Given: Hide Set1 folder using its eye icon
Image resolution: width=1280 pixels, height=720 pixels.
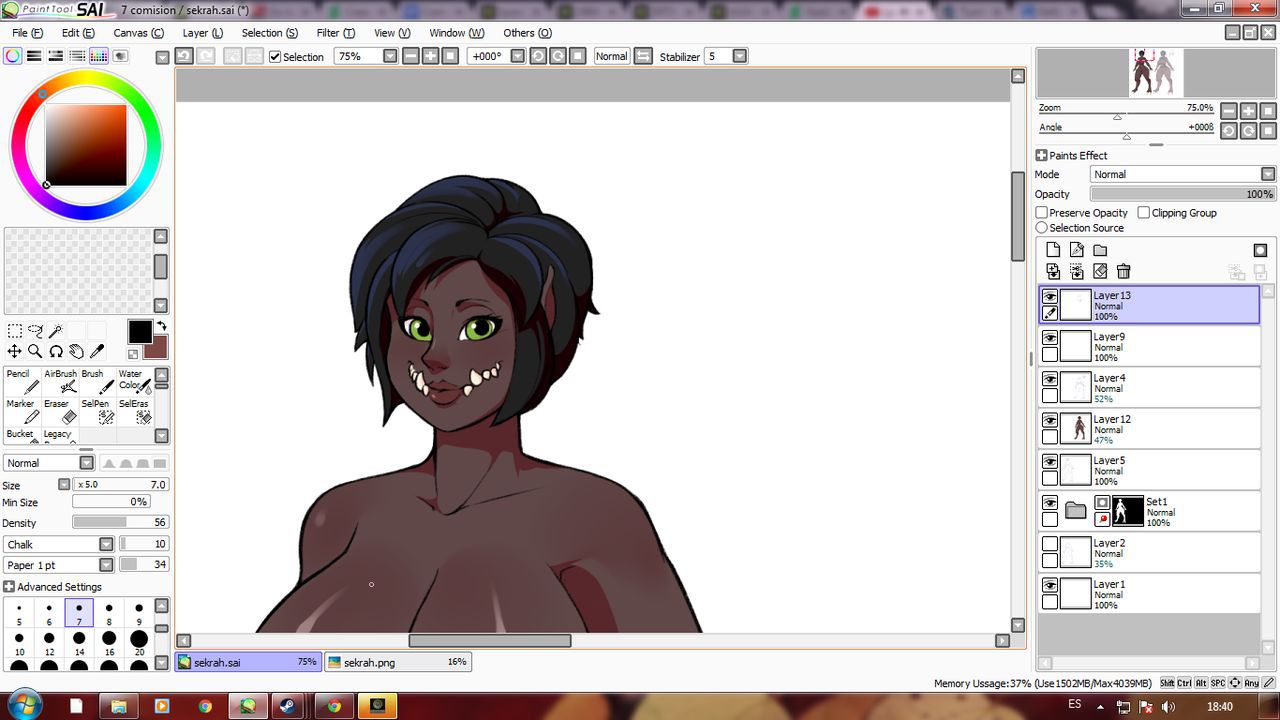Looking at the screenshot, I should (x=1049, y=503).
